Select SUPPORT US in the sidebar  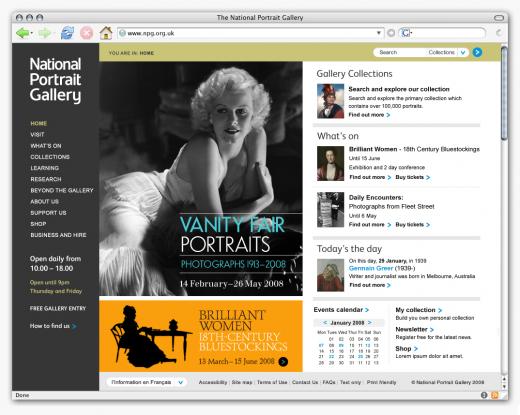click(x=48, y=213)
